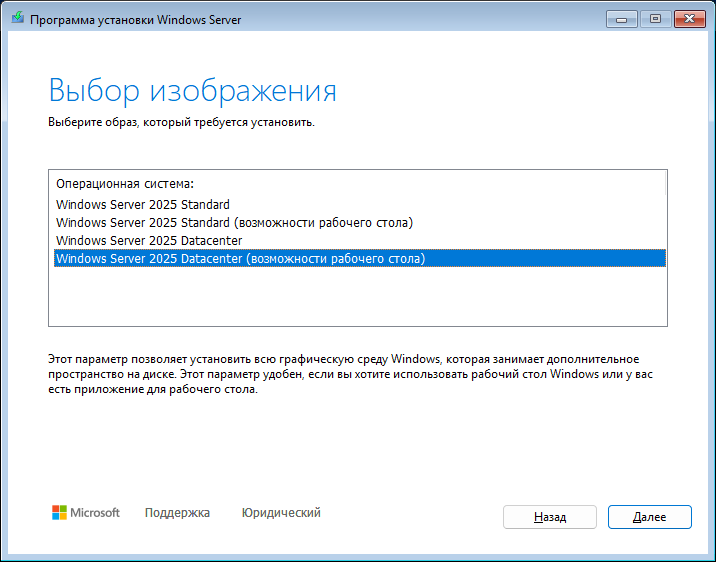This screenshot has height=562, width=716.
Task: Click the Далее button
Action: pyautogui.click(x=649, y=517)
